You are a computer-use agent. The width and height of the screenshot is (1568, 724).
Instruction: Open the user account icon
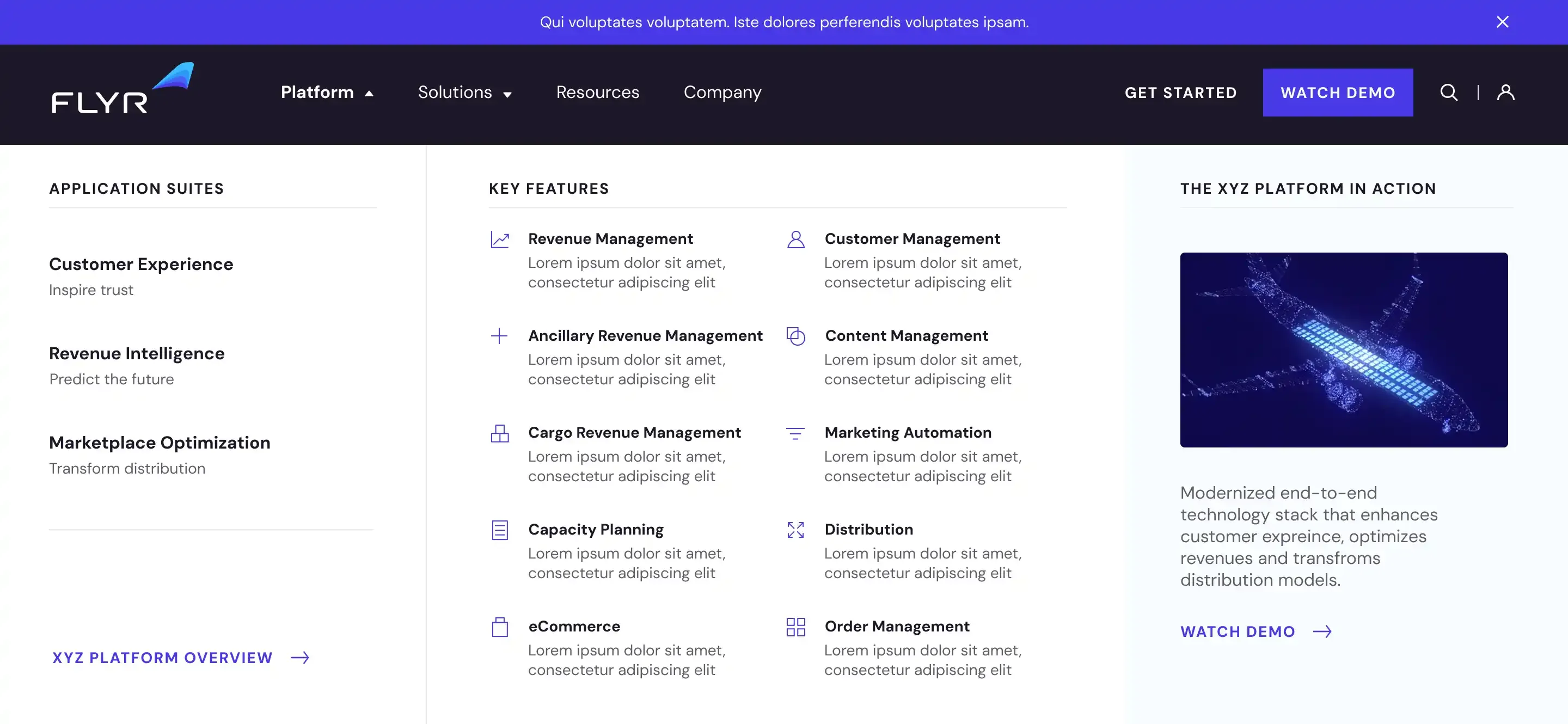(1505, 93)
